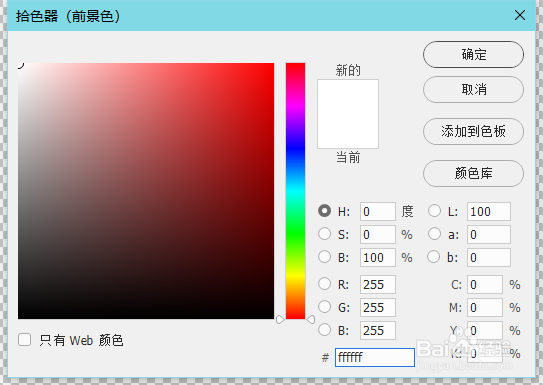Enable 只有 Web 颜色 checkbox
This screenshot has height=385, width=543.
(x=25, y=340)
